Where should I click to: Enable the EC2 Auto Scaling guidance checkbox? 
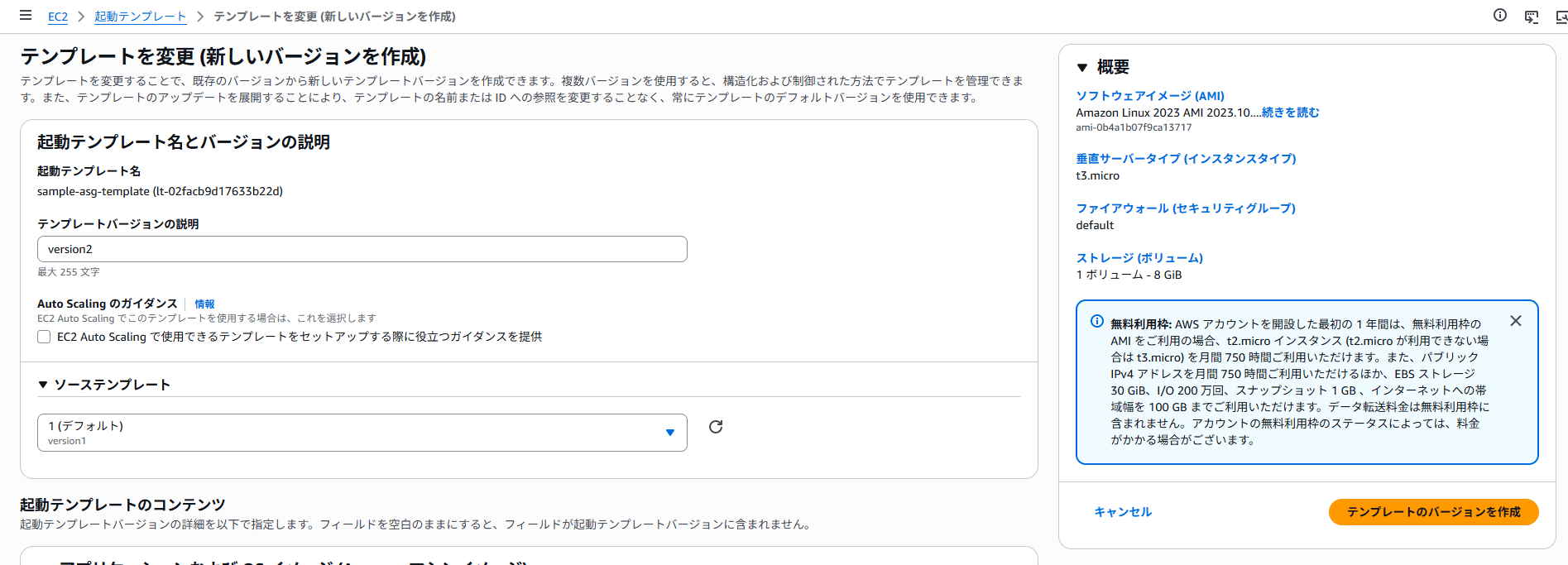44,337
